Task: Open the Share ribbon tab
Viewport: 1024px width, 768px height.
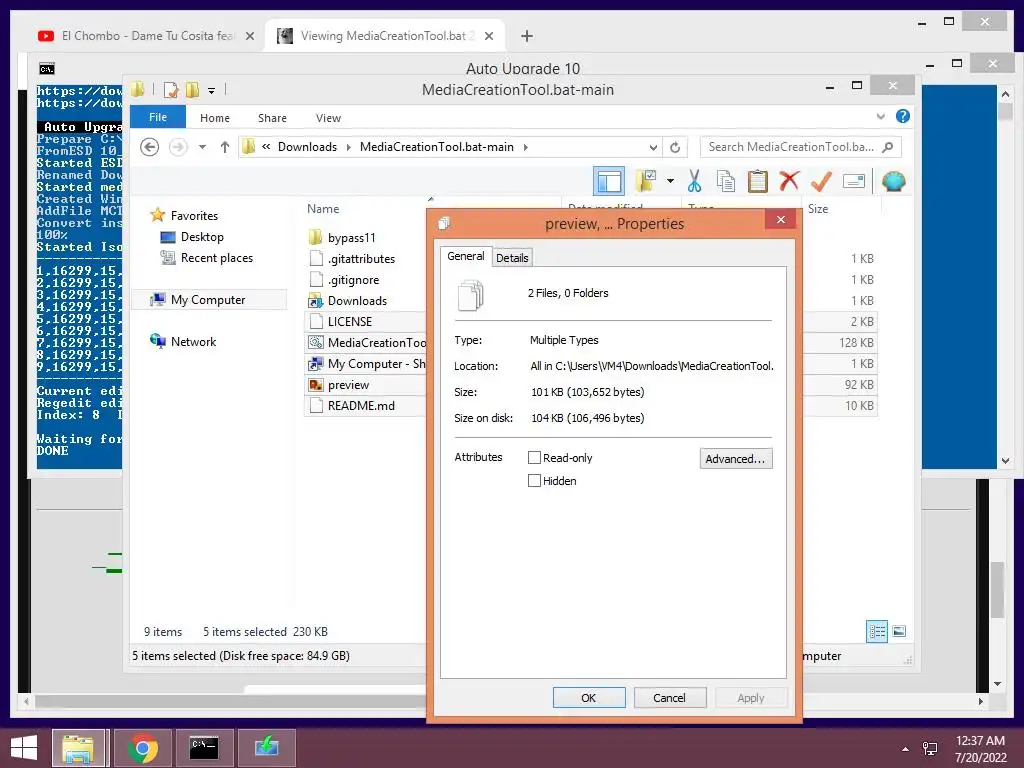Action: click(272, 118)
